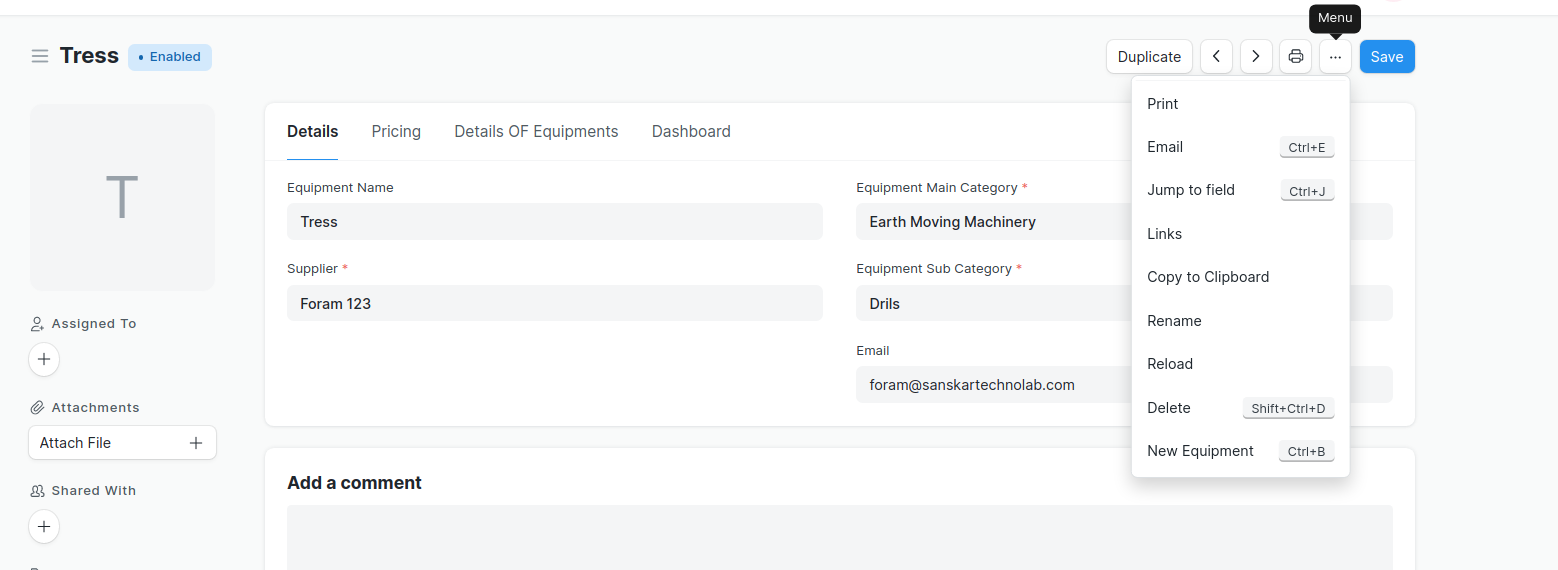The image size is (1558, 570).
Task: Open the Supplier field showing Foram 123
Action: pos(555,303)
